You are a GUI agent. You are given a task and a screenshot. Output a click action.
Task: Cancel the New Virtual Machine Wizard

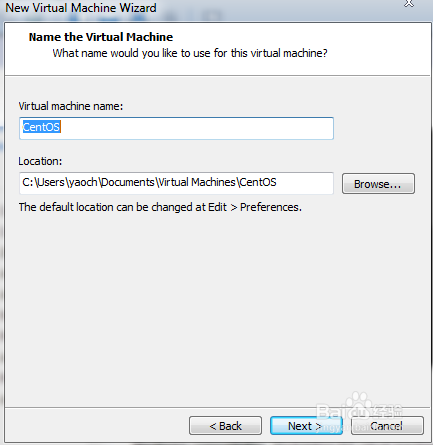coord(387,426)
